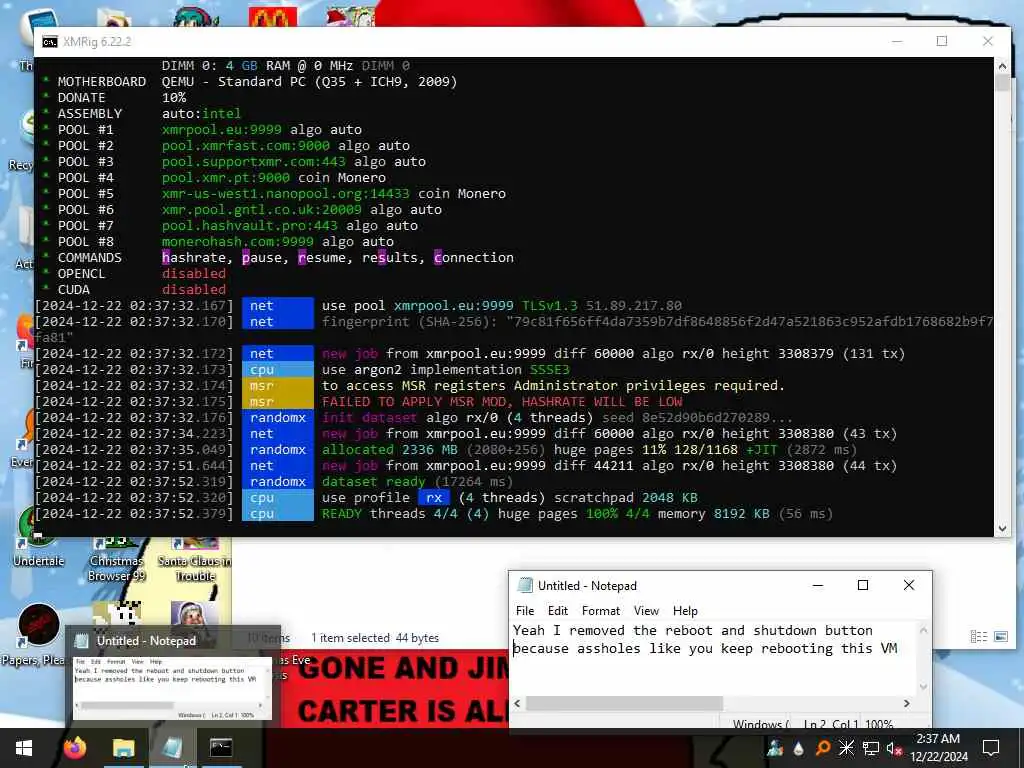Click the Notepad window title icon
1024x768 pixels.
tap(524, 585)
